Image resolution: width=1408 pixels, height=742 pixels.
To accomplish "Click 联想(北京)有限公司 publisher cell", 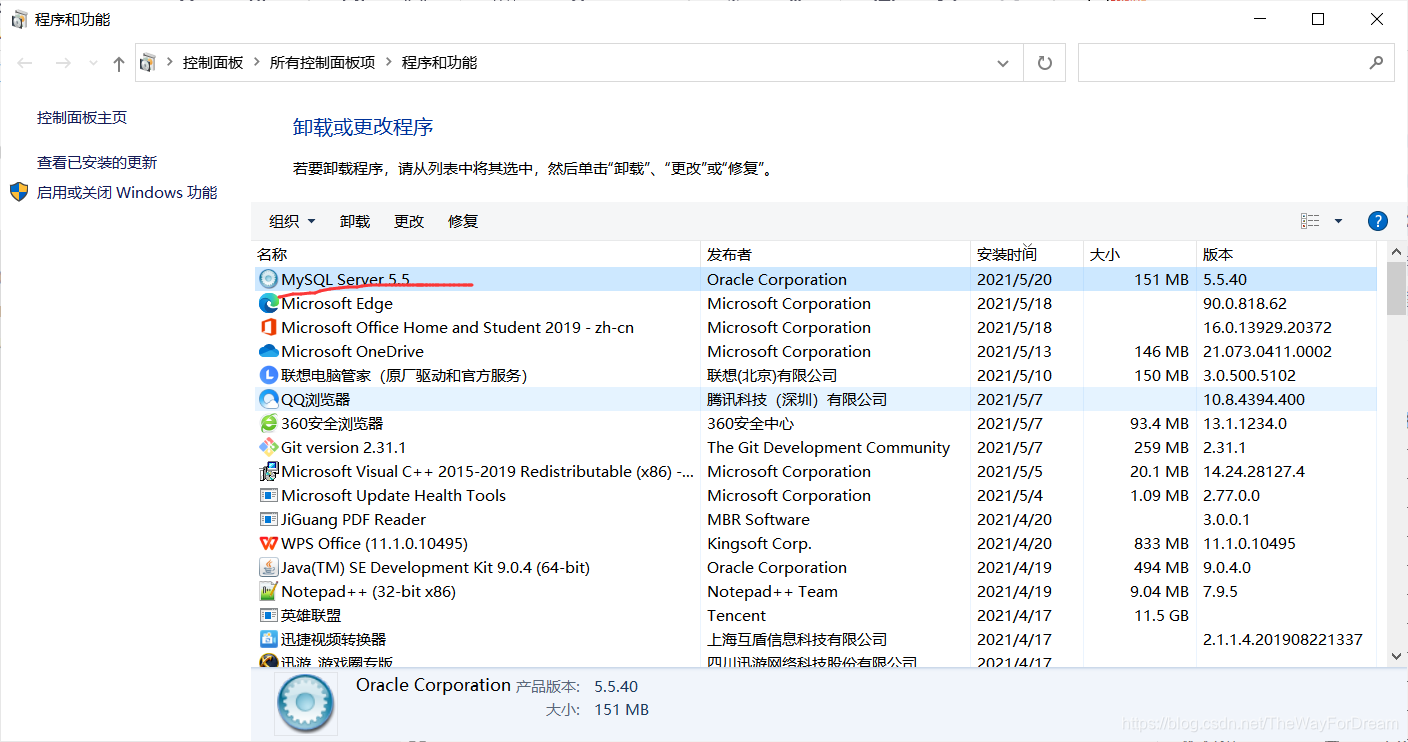I will point(772,375).
